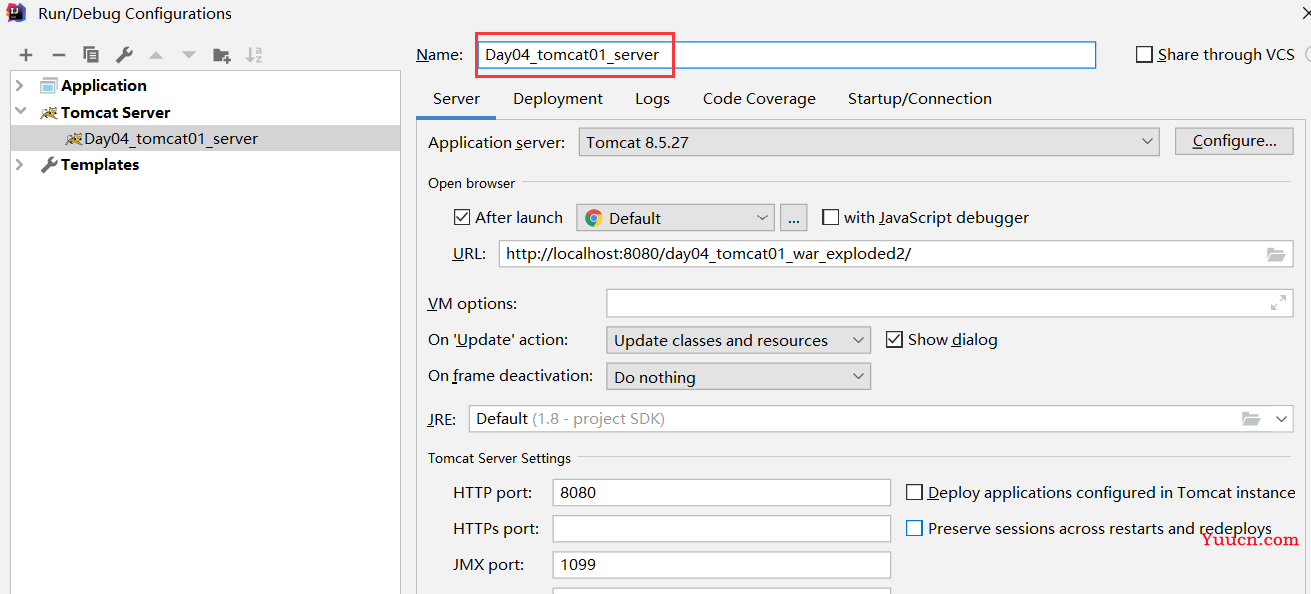Open JRE dropdown arrow
The width and height of the screenshot is (1311, 594).
(1282, 419)
